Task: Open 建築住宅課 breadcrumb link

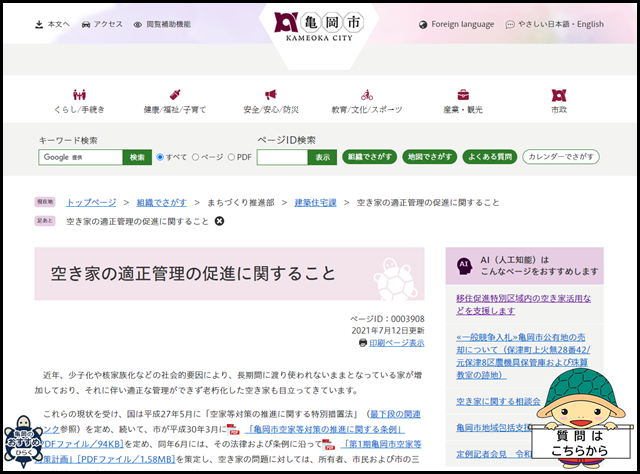Action: 315,203
